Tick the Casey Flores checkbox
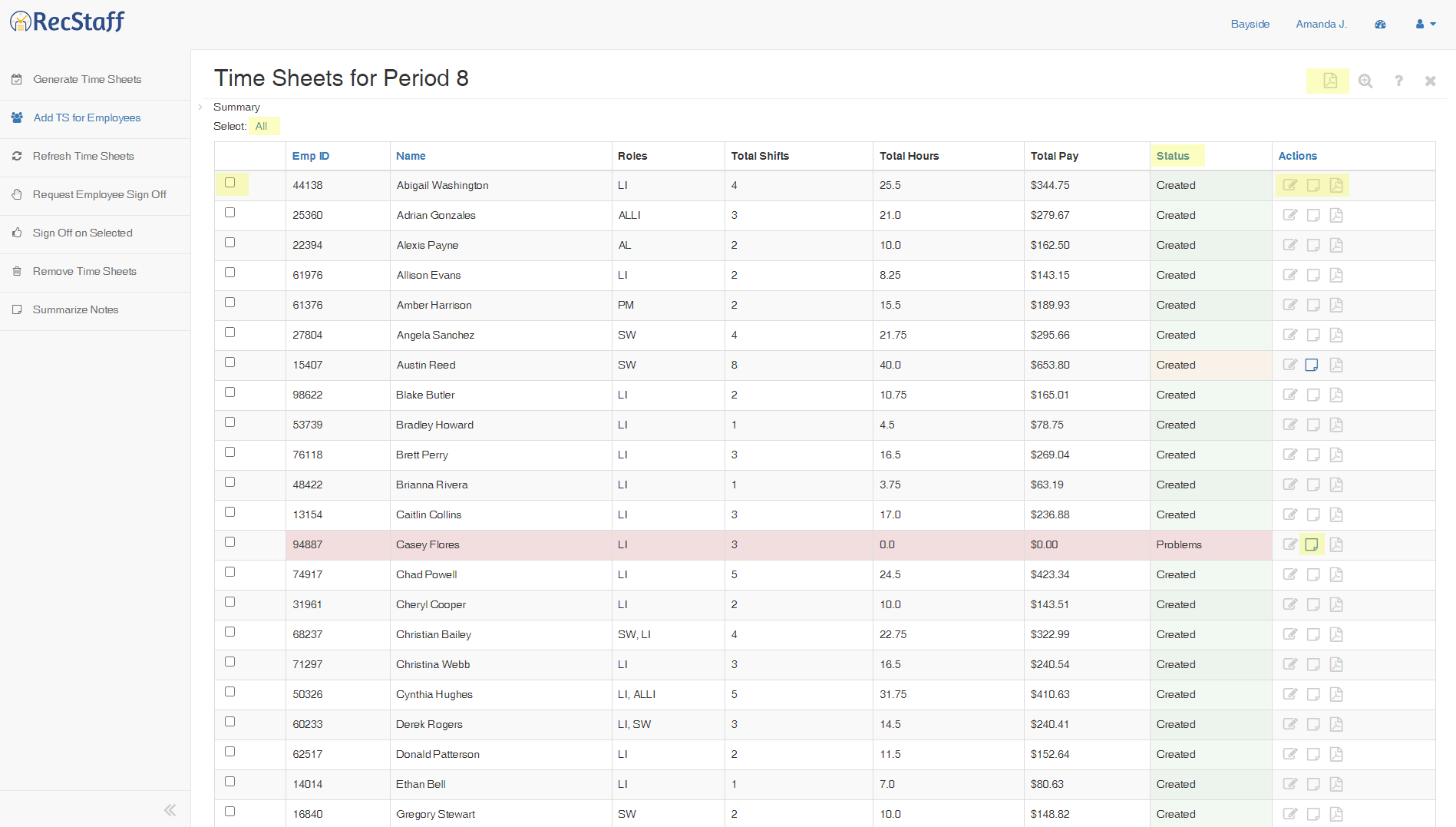 (x=229, y=542)
